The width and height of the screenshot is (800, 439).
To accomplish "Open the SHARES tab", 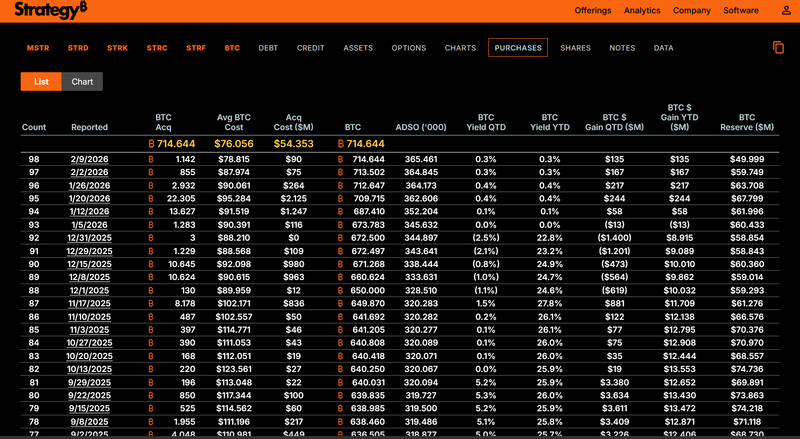I will 575,48.
